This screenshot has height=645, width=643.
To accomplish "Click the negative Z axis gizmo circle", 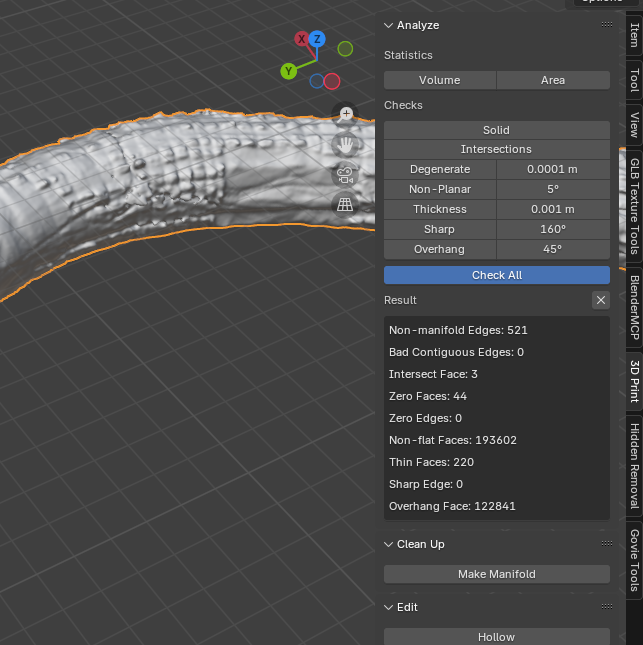I will click(x=316, y=81).
